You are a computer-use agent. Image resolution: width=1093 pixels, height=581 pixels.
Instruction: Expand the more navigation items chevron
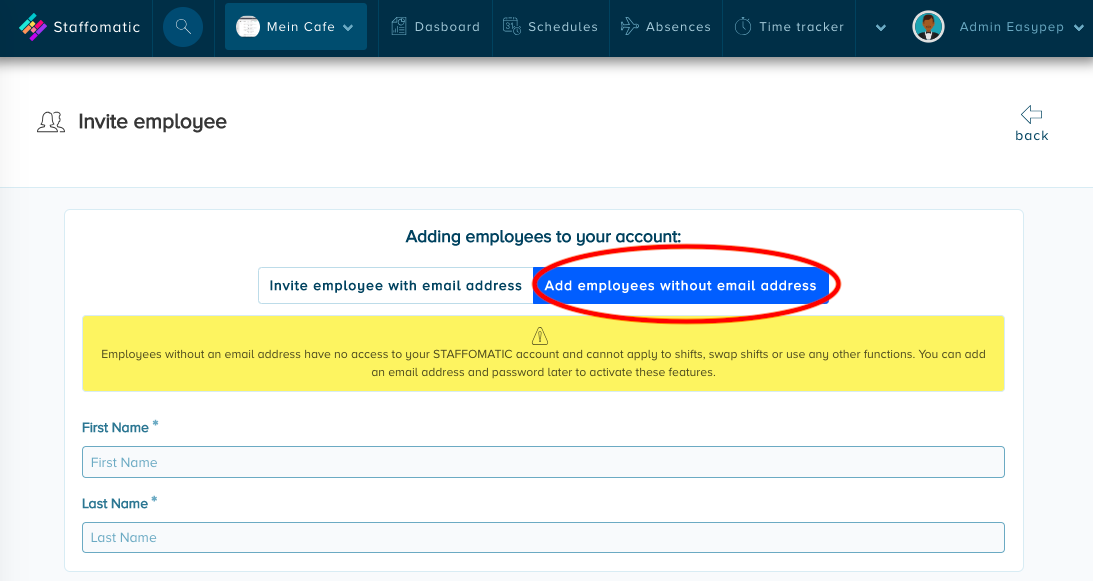pos(881,28)
